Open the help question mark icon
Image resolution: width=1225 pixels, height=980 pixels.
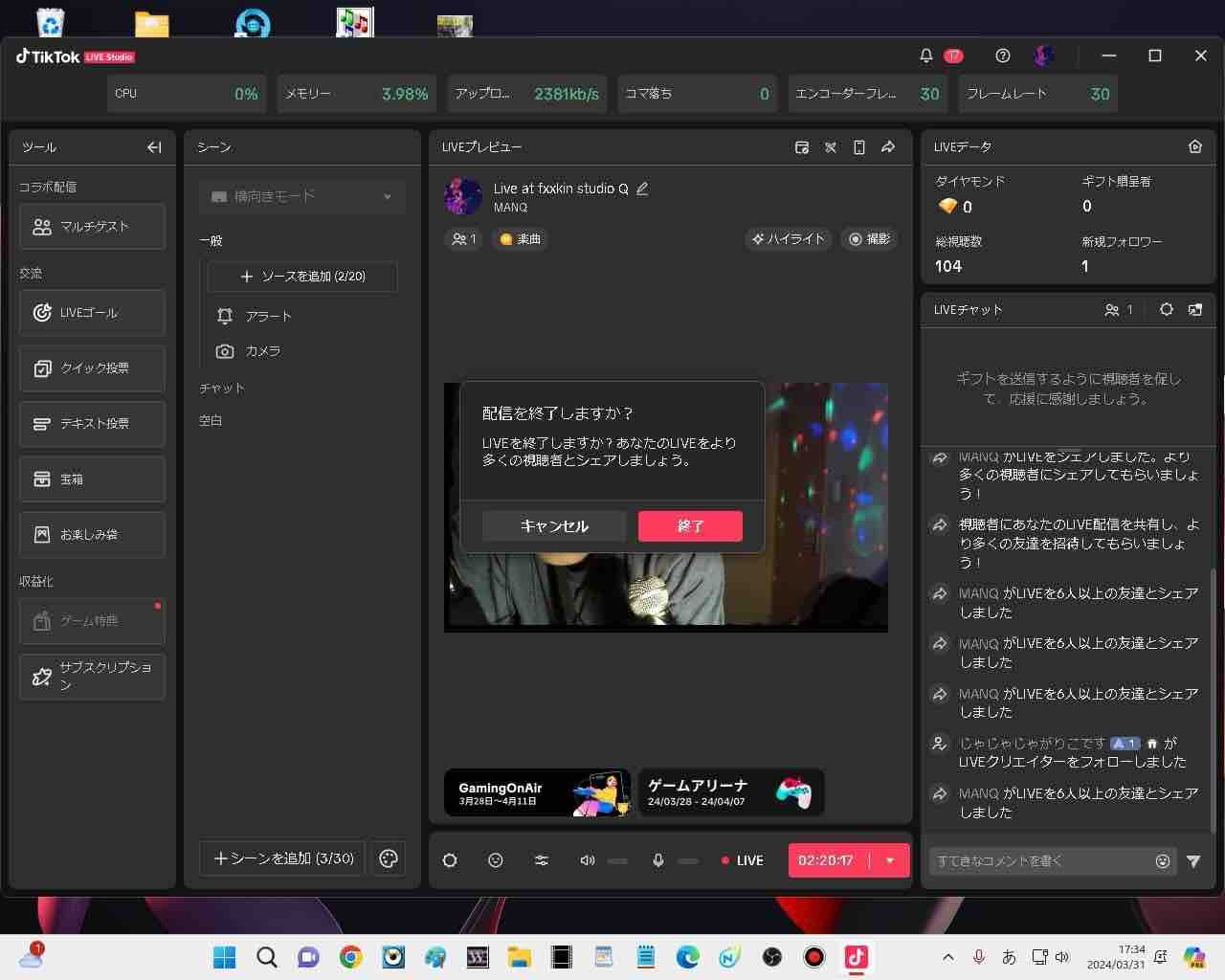(1002, 56)
